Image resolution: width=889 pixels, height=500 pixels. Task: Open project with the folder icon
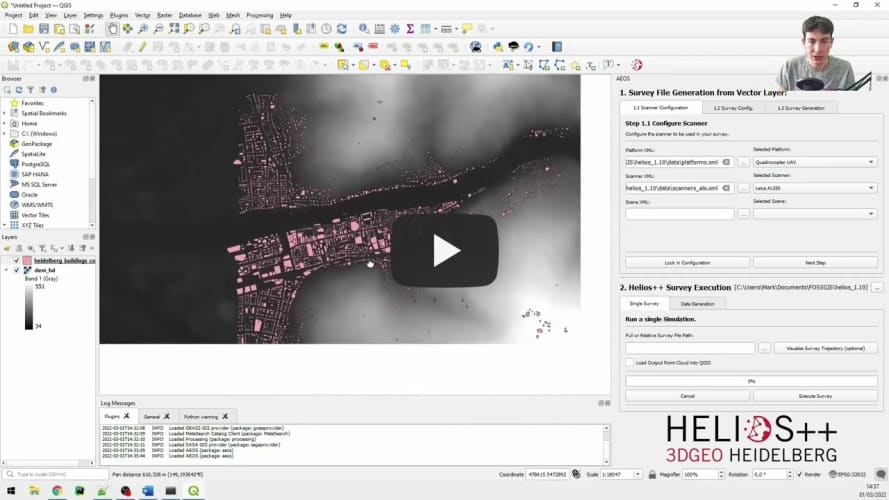tap(28, 29)
